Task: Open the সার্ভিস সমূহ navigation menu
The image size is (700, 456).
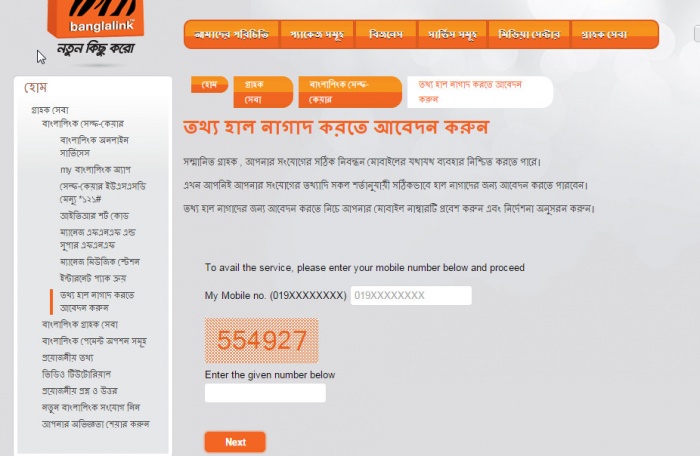Action: click(452, 34)
